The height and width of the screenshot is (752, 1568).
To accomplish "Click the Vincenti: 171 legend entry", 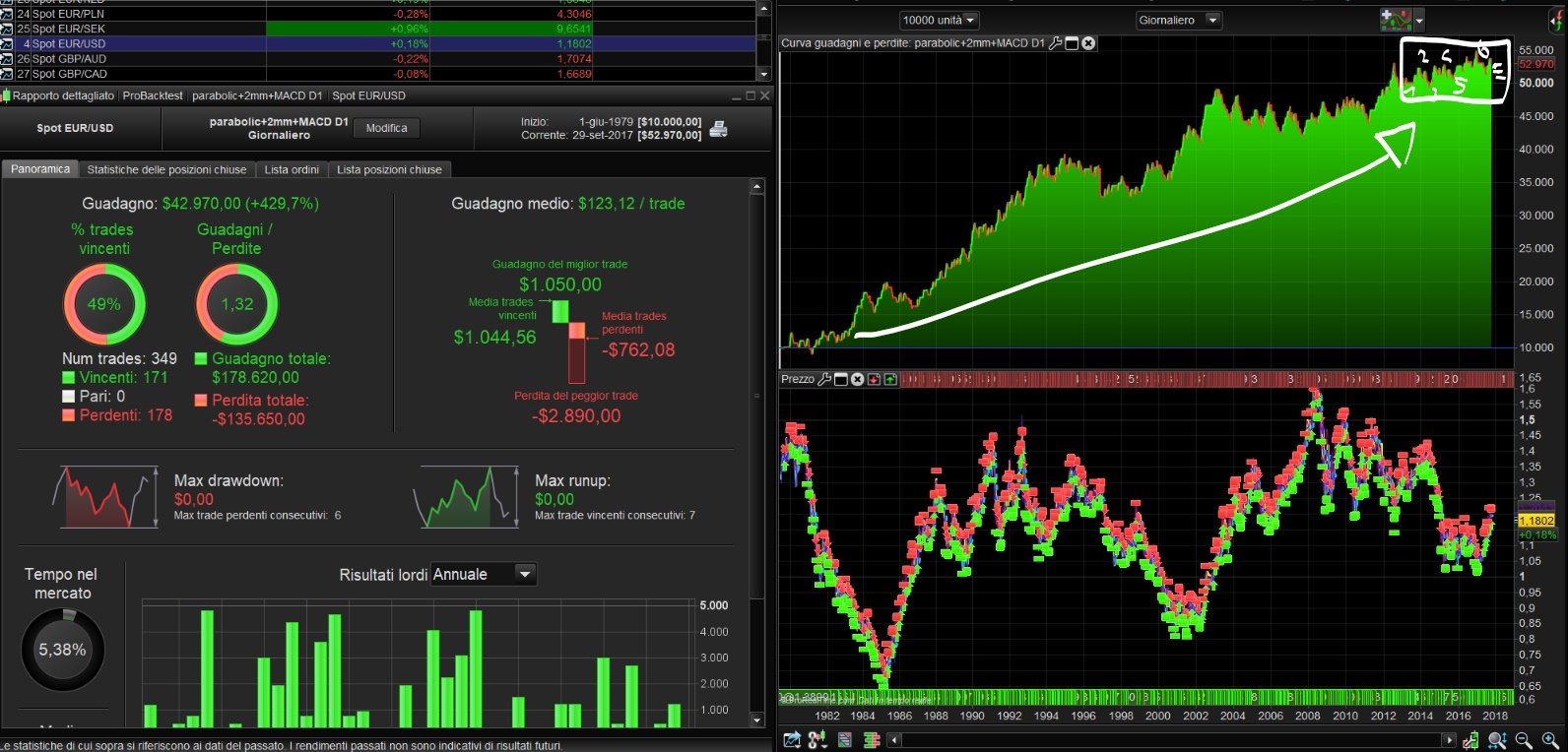I will pos(115,378).
